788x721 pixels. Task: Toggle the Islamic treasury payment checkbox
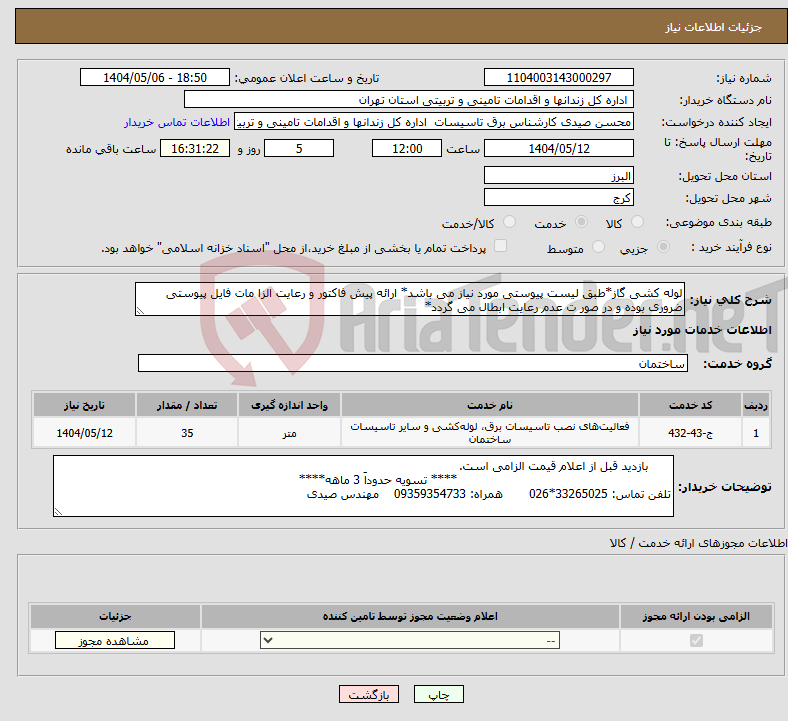pos(500,246)
